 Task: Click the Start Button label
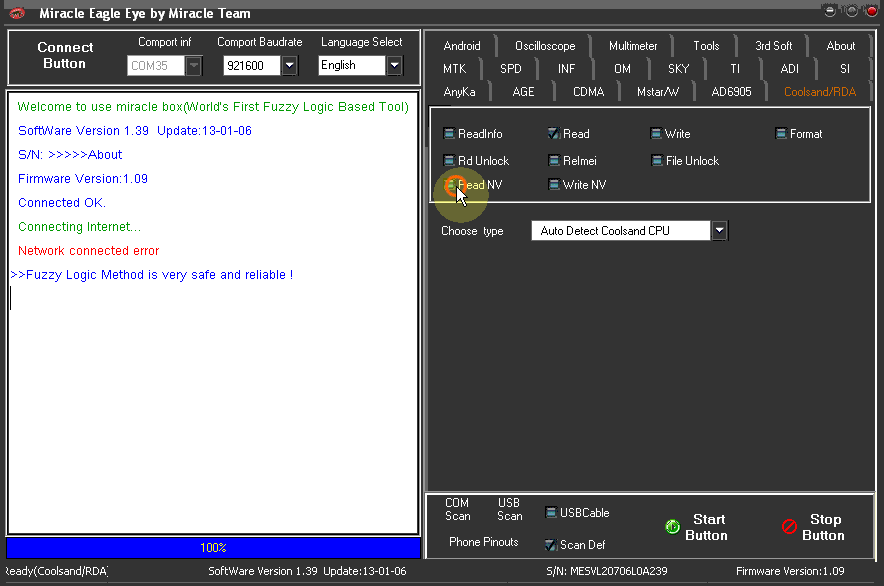pos(706,527)
